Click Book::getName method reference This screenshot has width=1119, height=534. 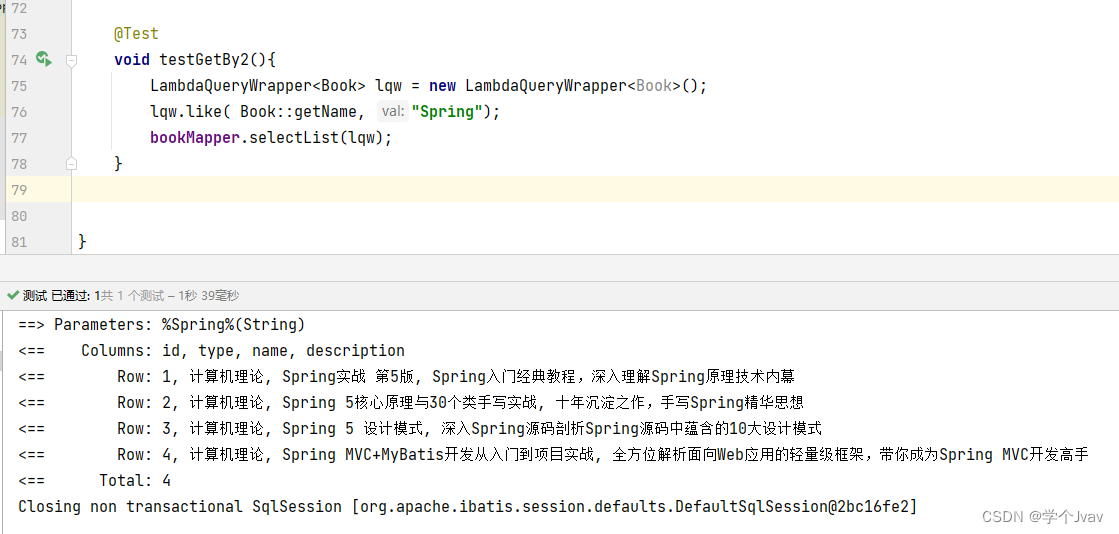point(298,112)
